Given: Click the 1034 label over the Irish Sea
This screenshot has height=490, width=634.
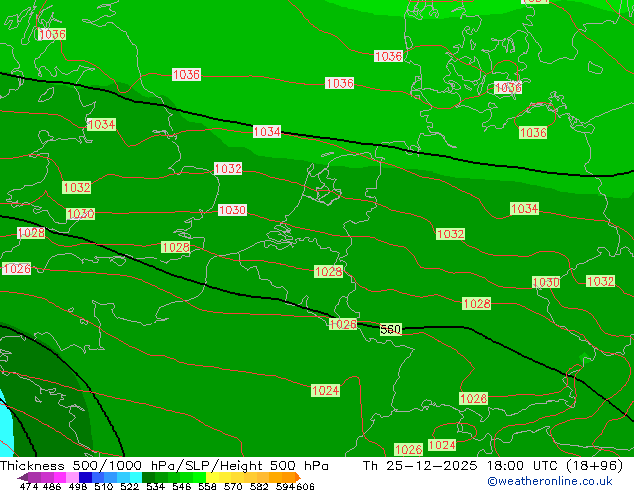Looking at the screenshot, I should tap(101, 125).
